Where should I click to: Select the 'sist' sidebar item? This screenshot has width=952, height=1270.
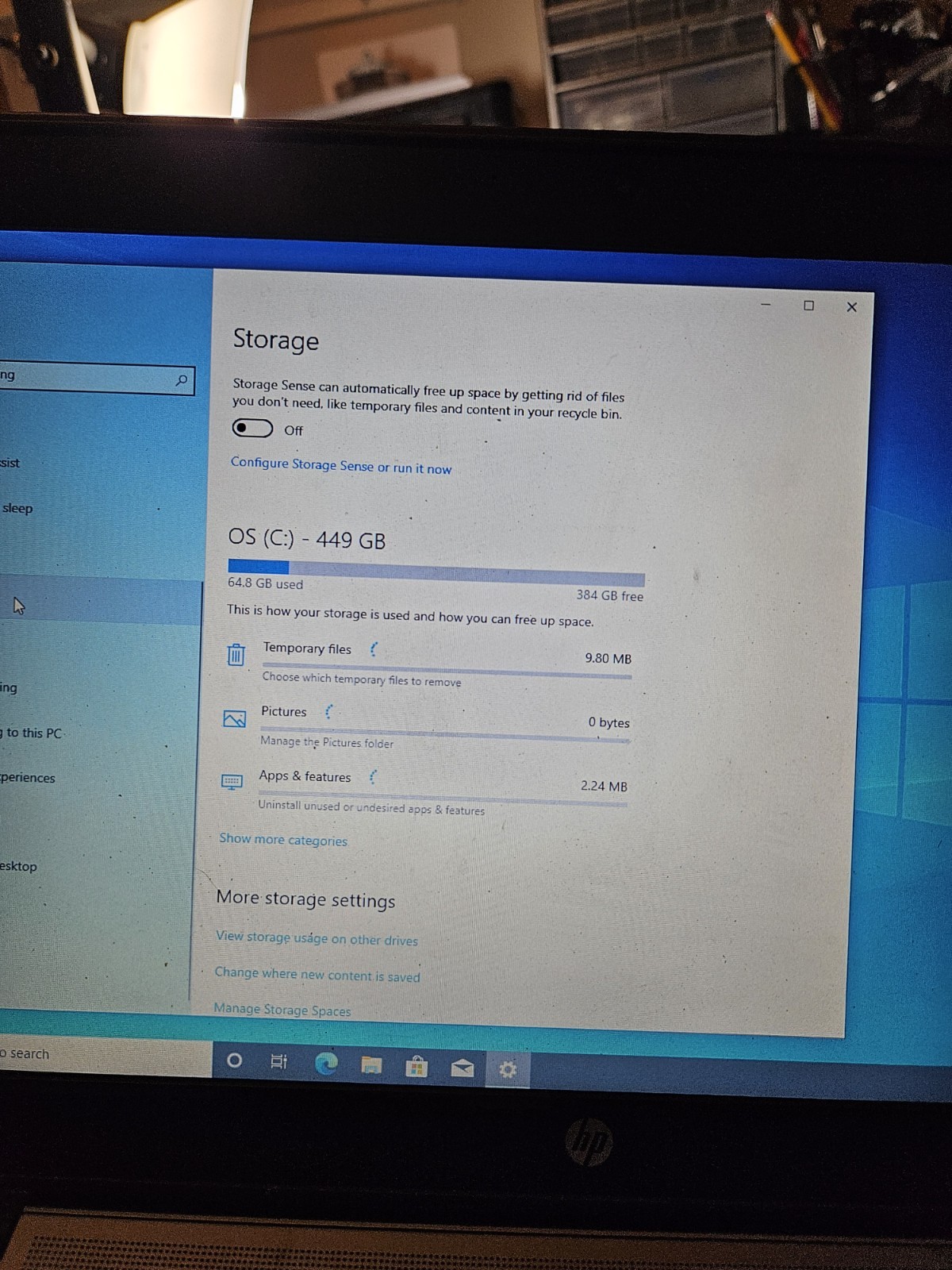[10, 463]
